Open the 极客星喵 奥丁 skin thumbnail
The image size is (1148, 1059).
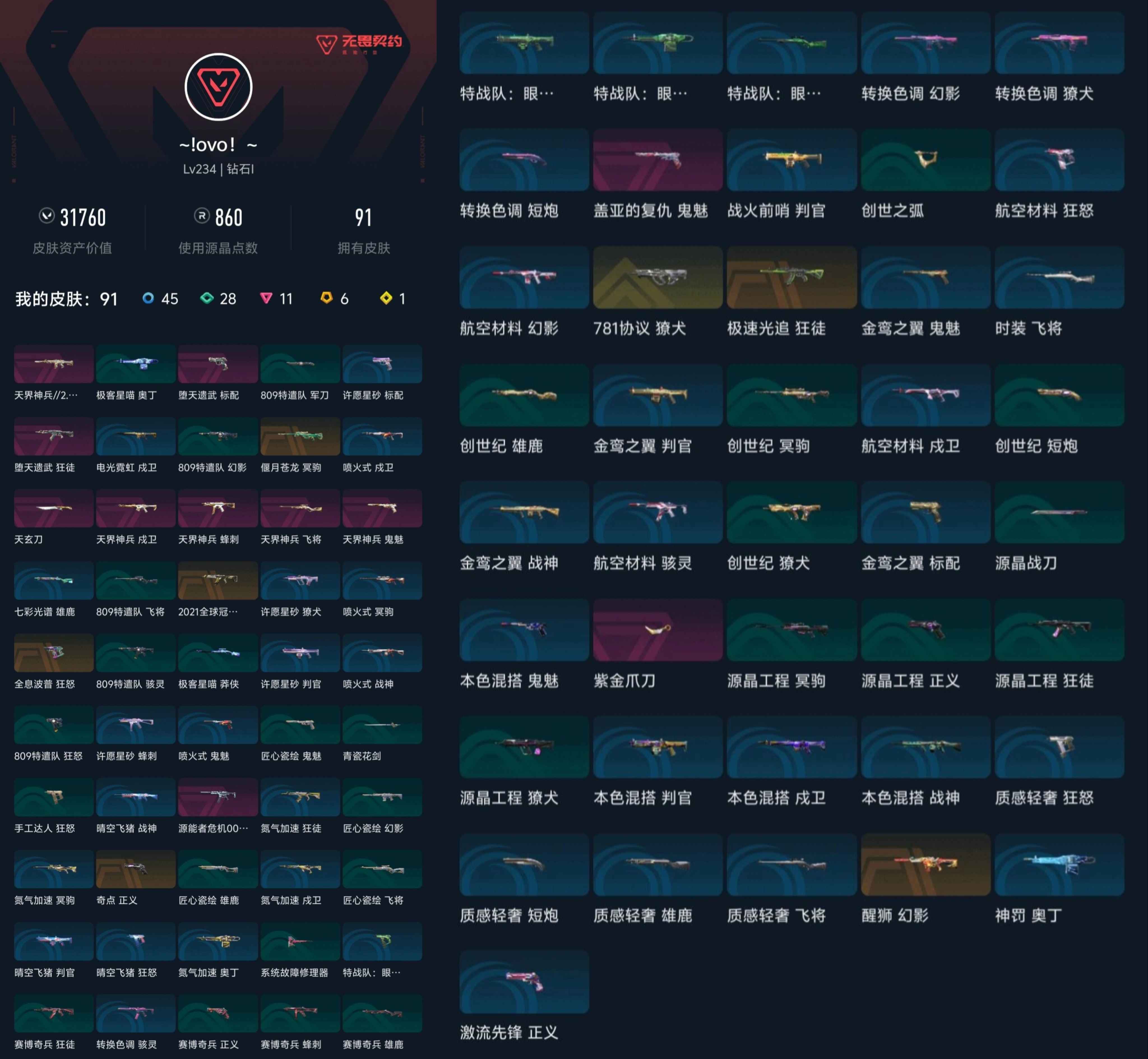click(x=136, y=364)
